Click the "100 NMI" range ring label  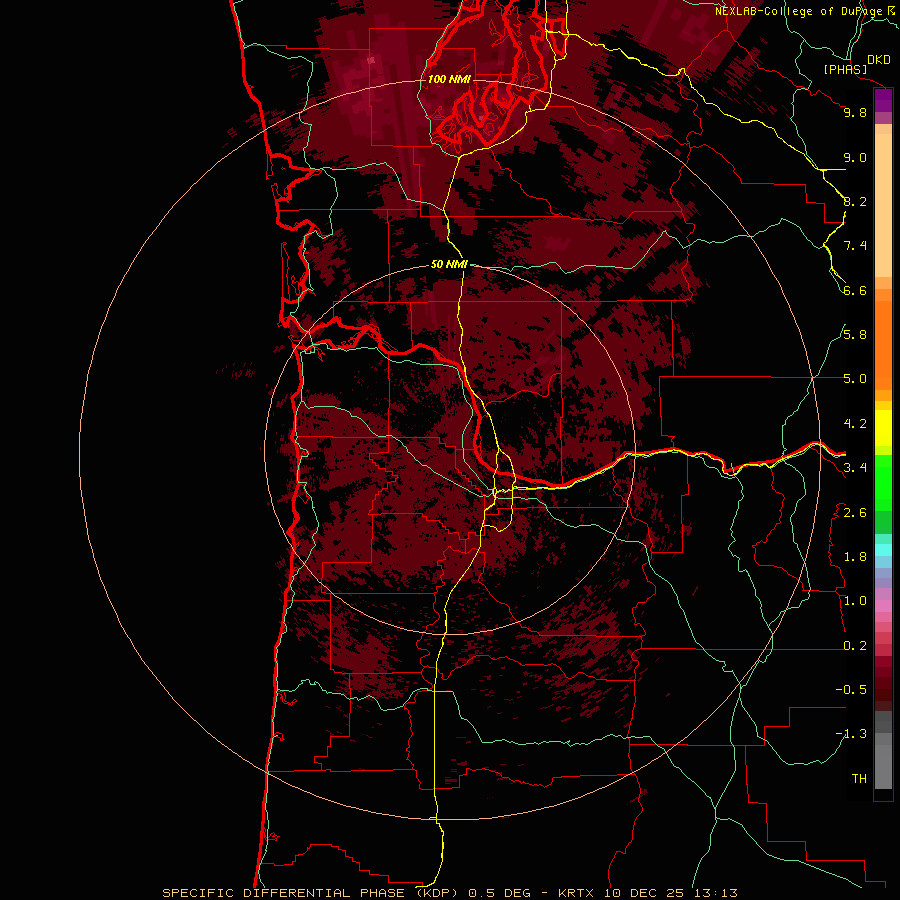[449, 79]
